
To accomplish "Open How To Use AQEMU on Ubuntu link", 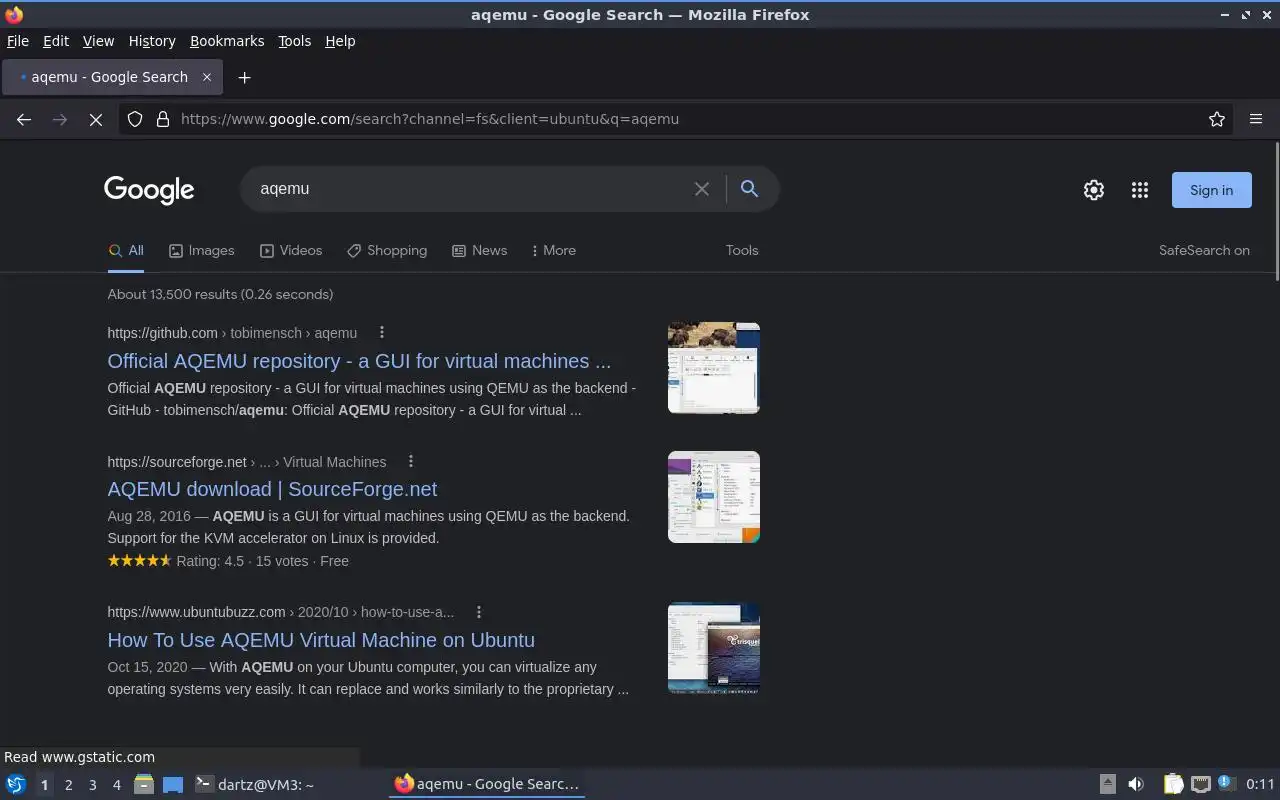I will tap(321, 640).
